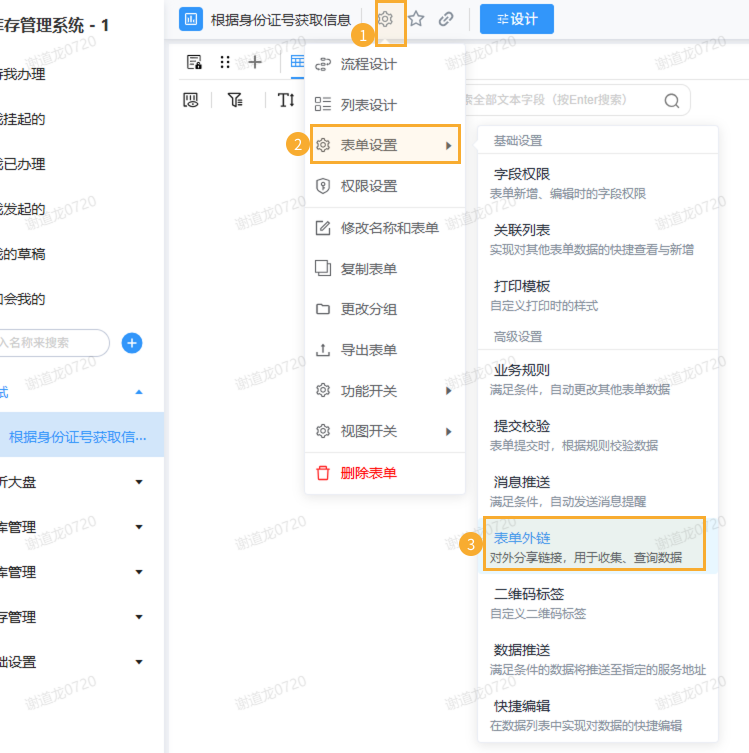749x753 pixels.
Task: Click the funnel filter icon
Action: [x=235, y=100]
